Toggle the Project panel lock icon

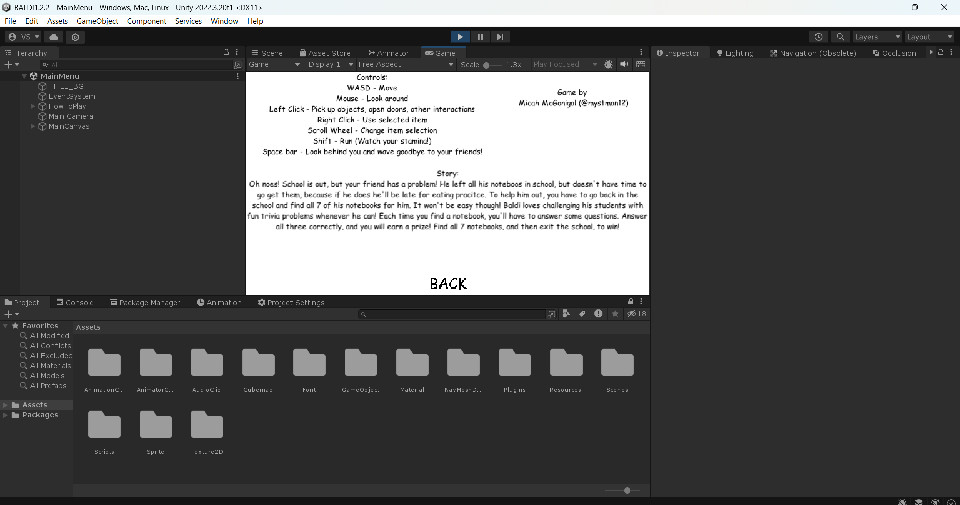tap(629, 302)
